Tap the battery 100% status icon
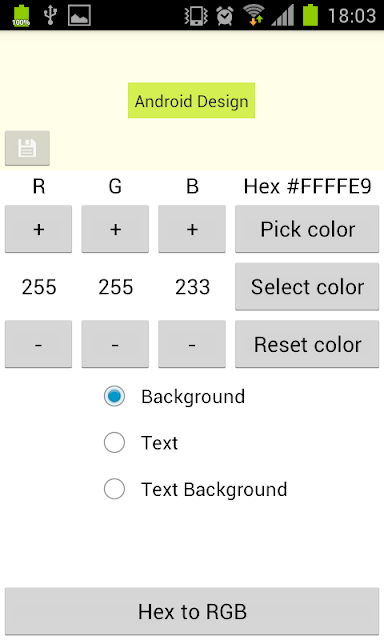Screen dimensions: 384x640 21,16
